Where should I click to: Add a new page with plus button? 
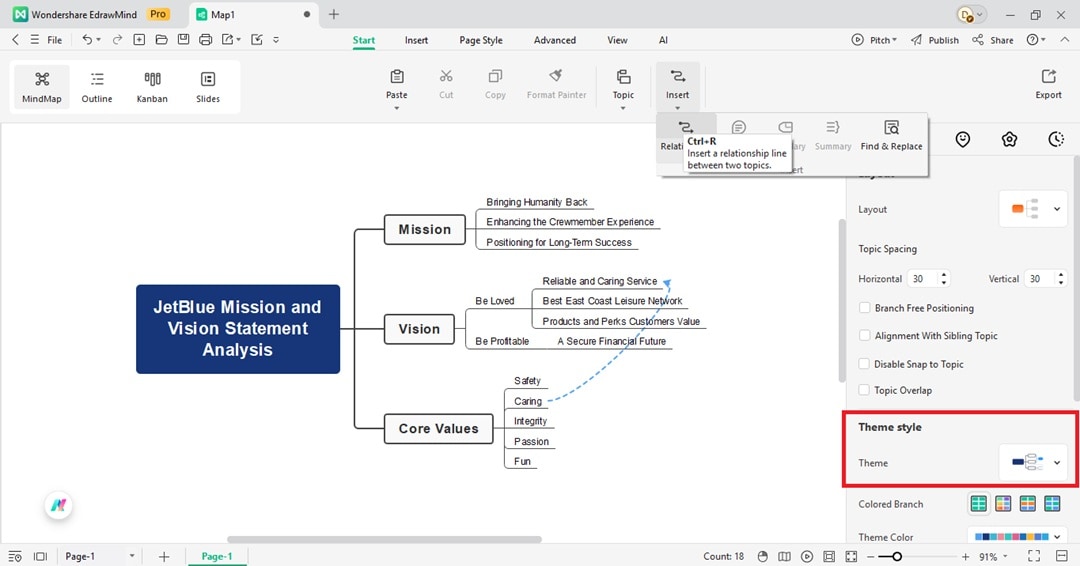pyautogui.click(x=164, y=556)
